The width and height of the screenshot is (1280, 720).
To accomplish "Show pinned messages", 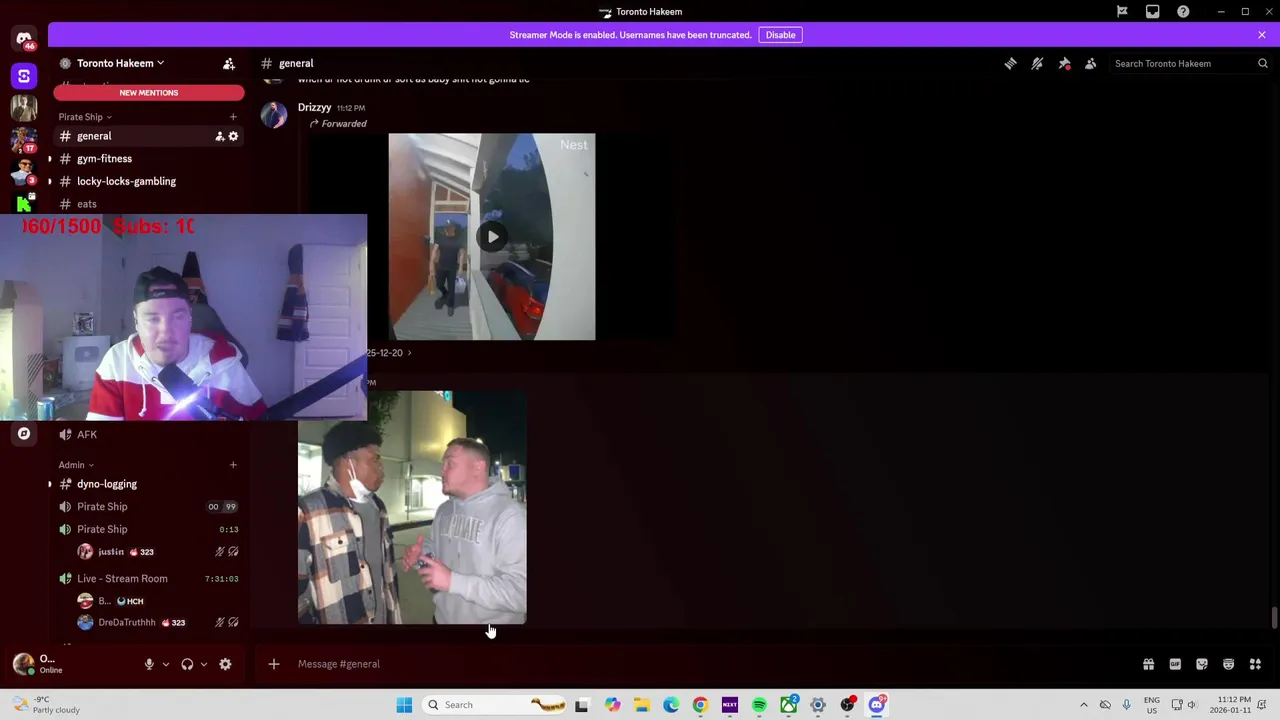I will (1064, 63).
